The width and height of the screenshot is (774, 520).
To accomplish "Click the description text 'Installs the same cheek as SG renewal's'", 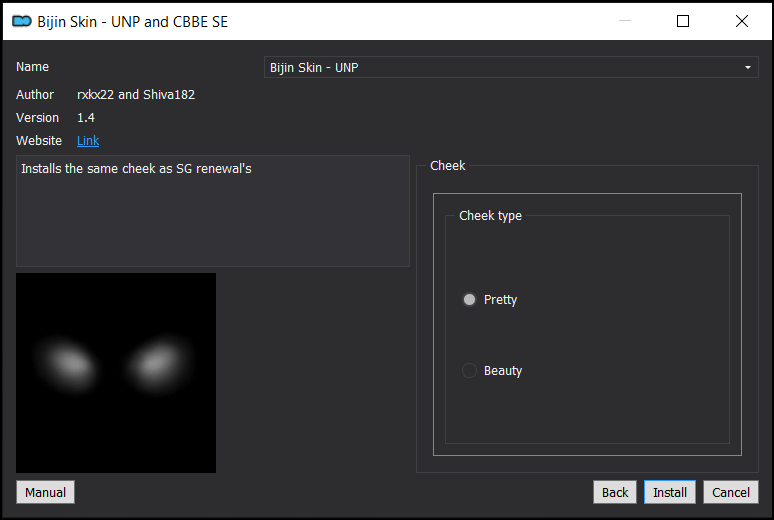I will pos(136,169).
